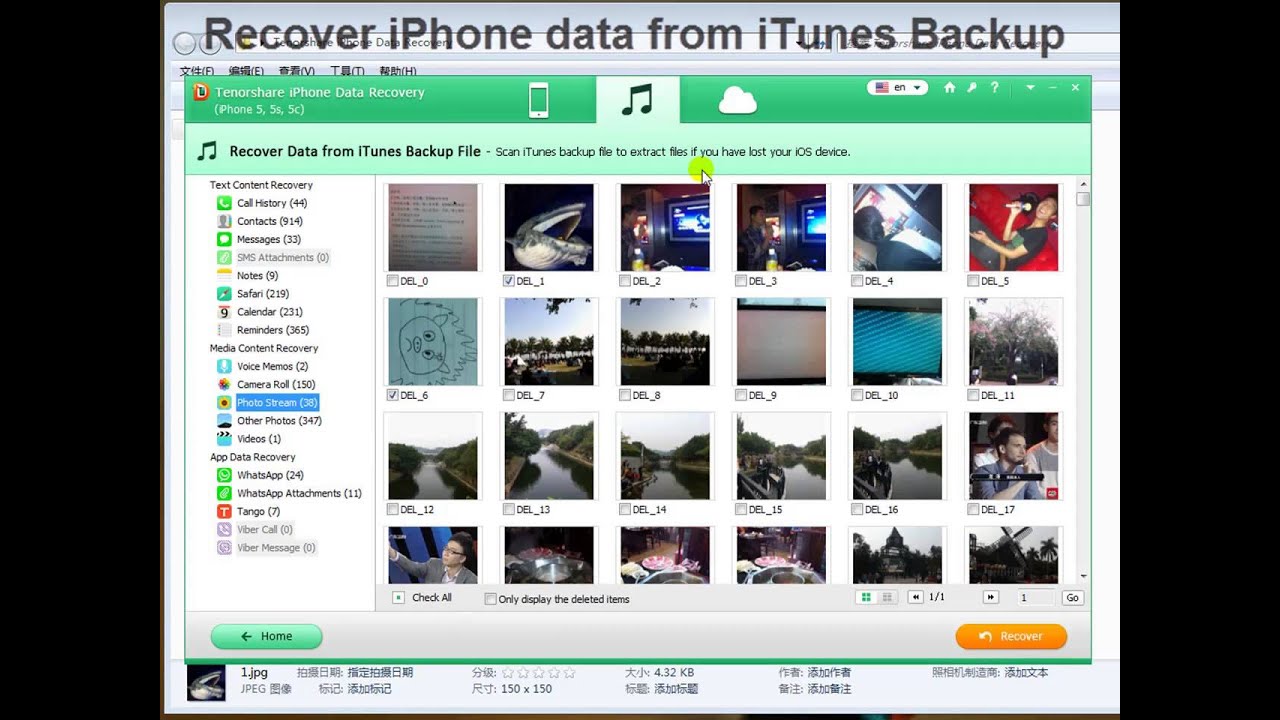This screenshot has height=720, width=1280.
Task: Click the Other Photos icon
Action: tap(224, 421)
